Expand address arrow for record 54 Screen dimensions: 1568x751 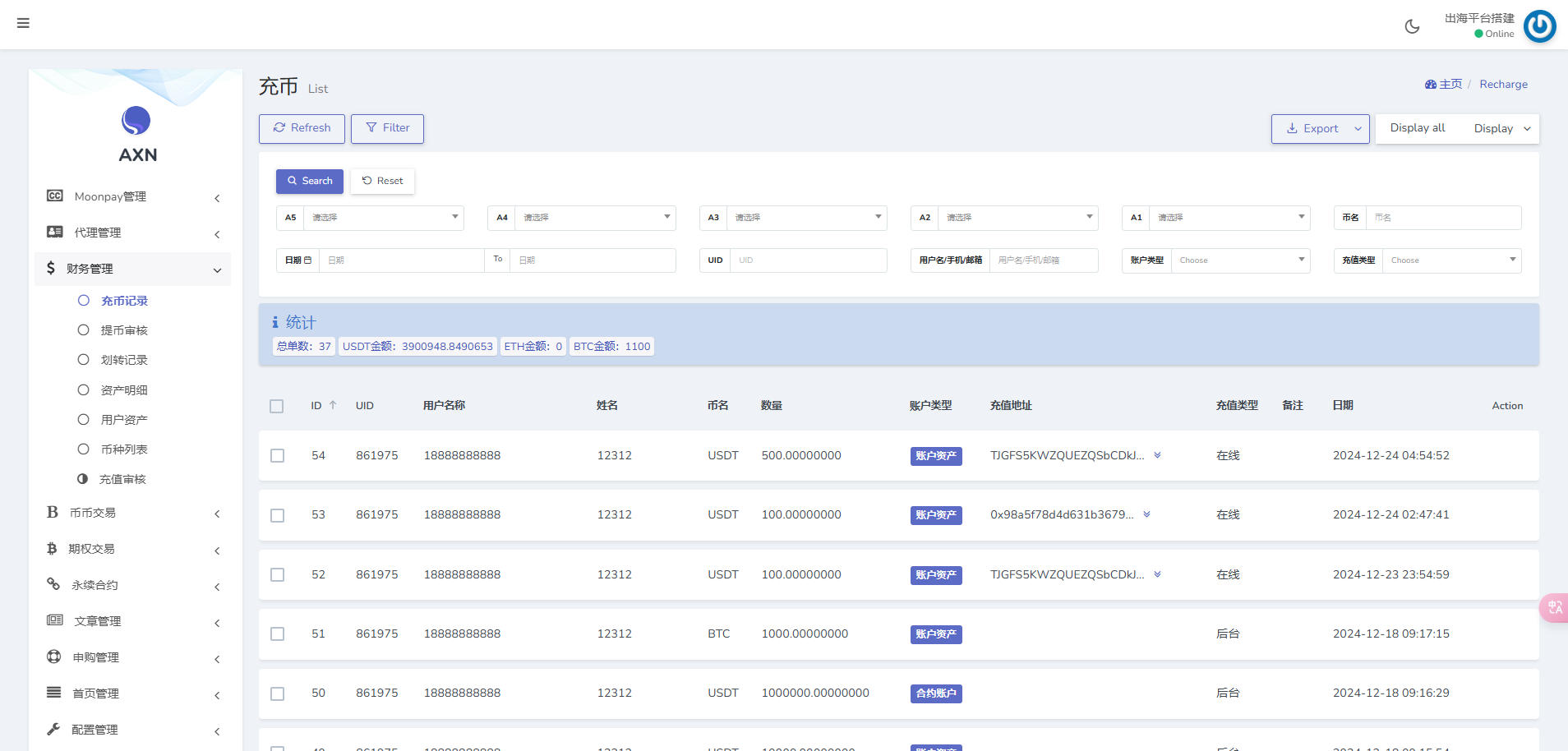[x=1157, y=455]
